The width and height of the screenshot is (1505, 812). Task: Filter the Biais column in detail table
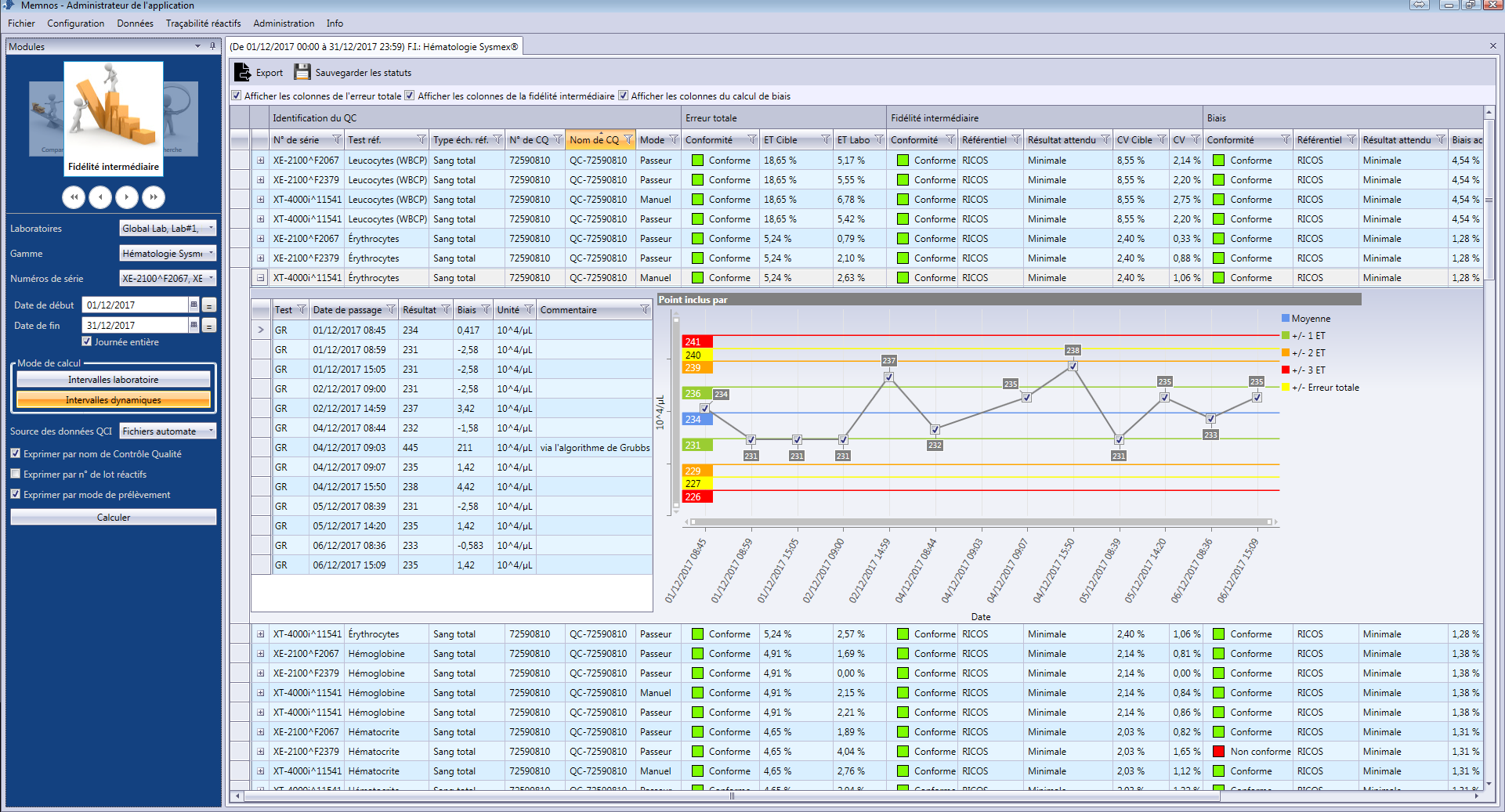pyautogui.click(x=486, y=309)
